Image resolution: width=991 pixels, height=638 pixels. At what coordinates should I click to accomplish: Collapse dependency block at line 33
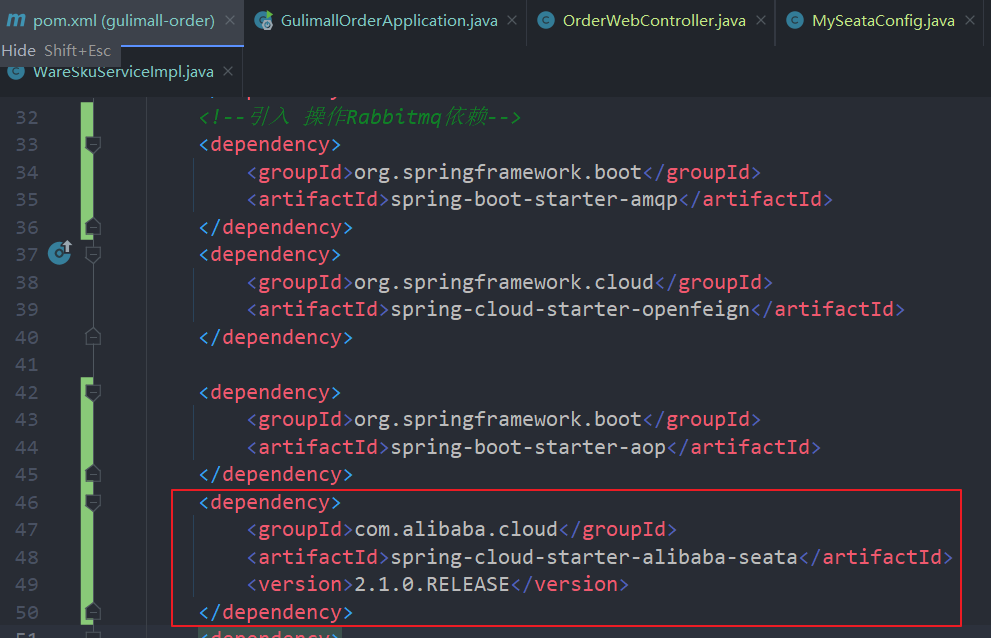(93, 144)
